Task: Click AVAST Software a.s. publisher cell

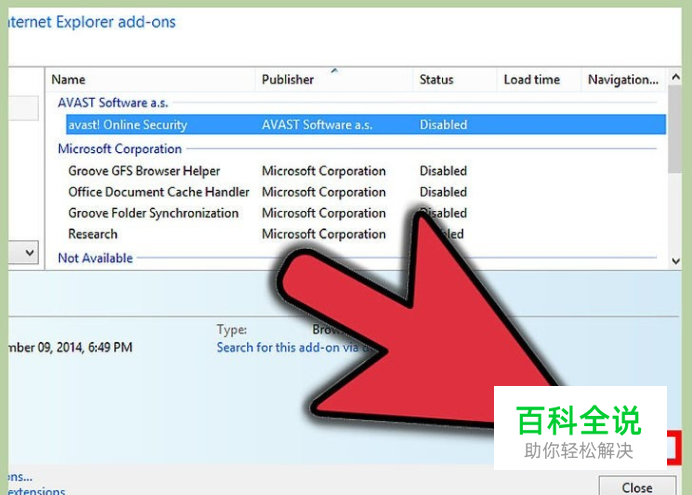Action: [317, 125]
